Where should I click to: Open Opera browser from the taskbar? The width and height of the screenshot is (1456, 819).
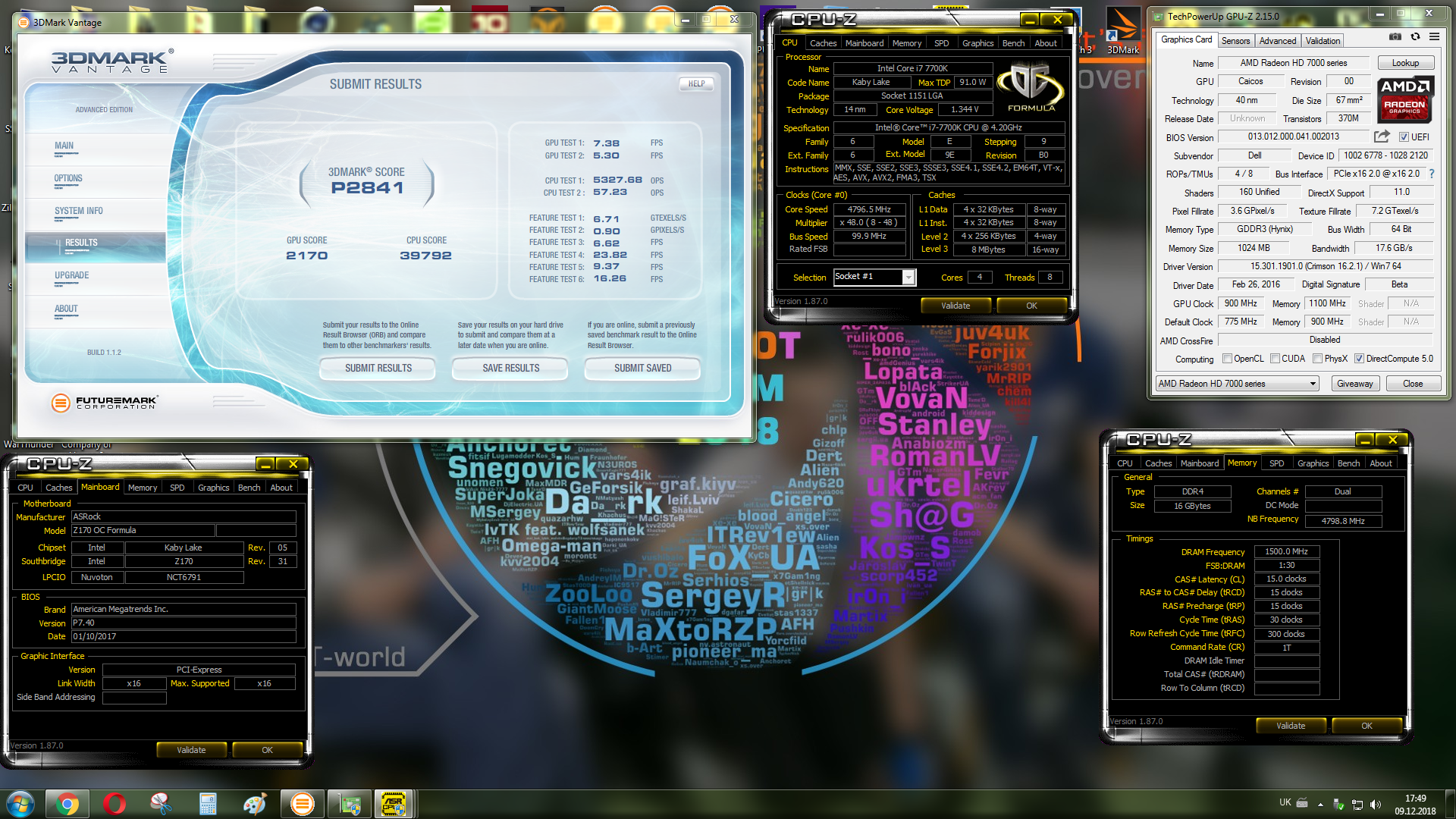[x=115, y=804]
